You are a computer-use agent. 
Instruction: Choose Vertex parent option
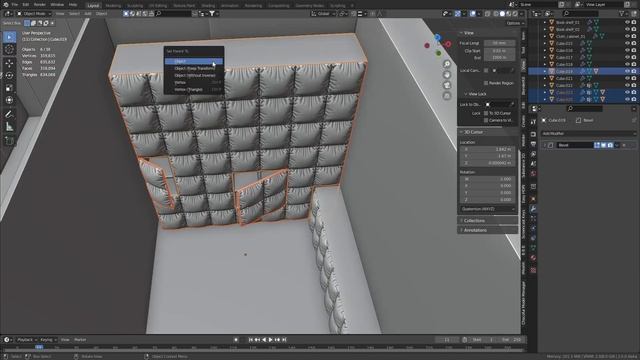coord(194,82)
